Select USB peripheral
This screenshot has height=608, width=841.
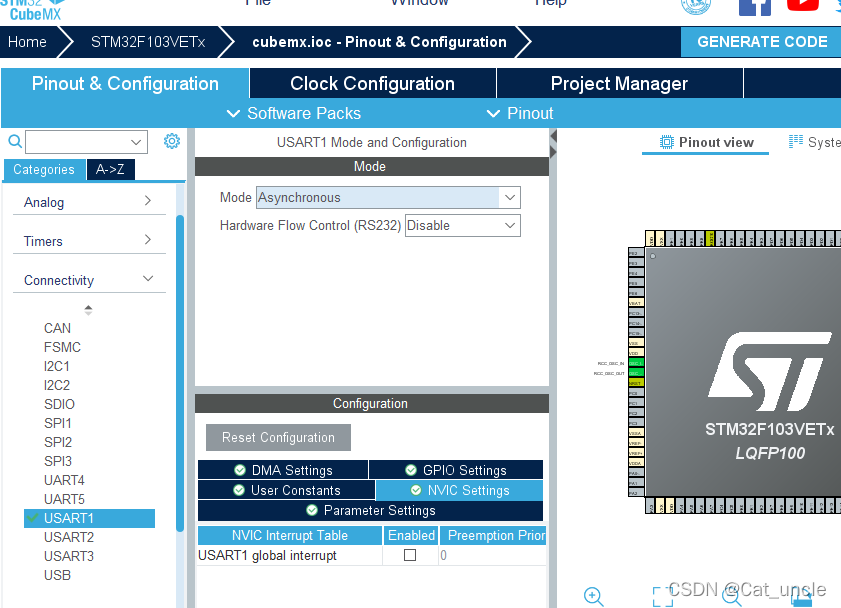(x=57, y=575)
